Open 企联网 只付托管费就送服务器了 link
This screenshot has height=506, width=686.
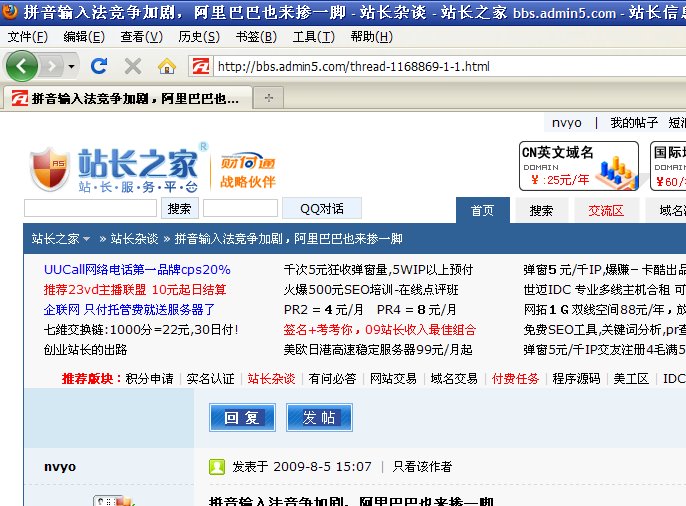129,310
